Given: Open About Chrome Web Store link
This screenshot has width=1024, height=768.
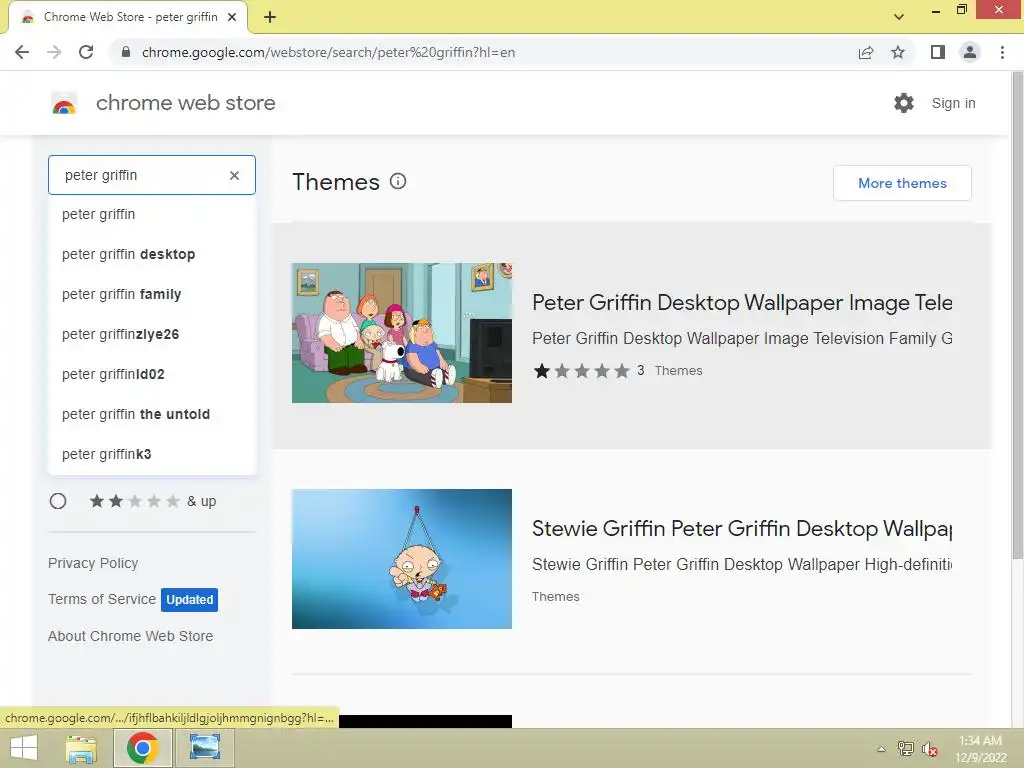Looking at the screenshot, I should point(131,636).
